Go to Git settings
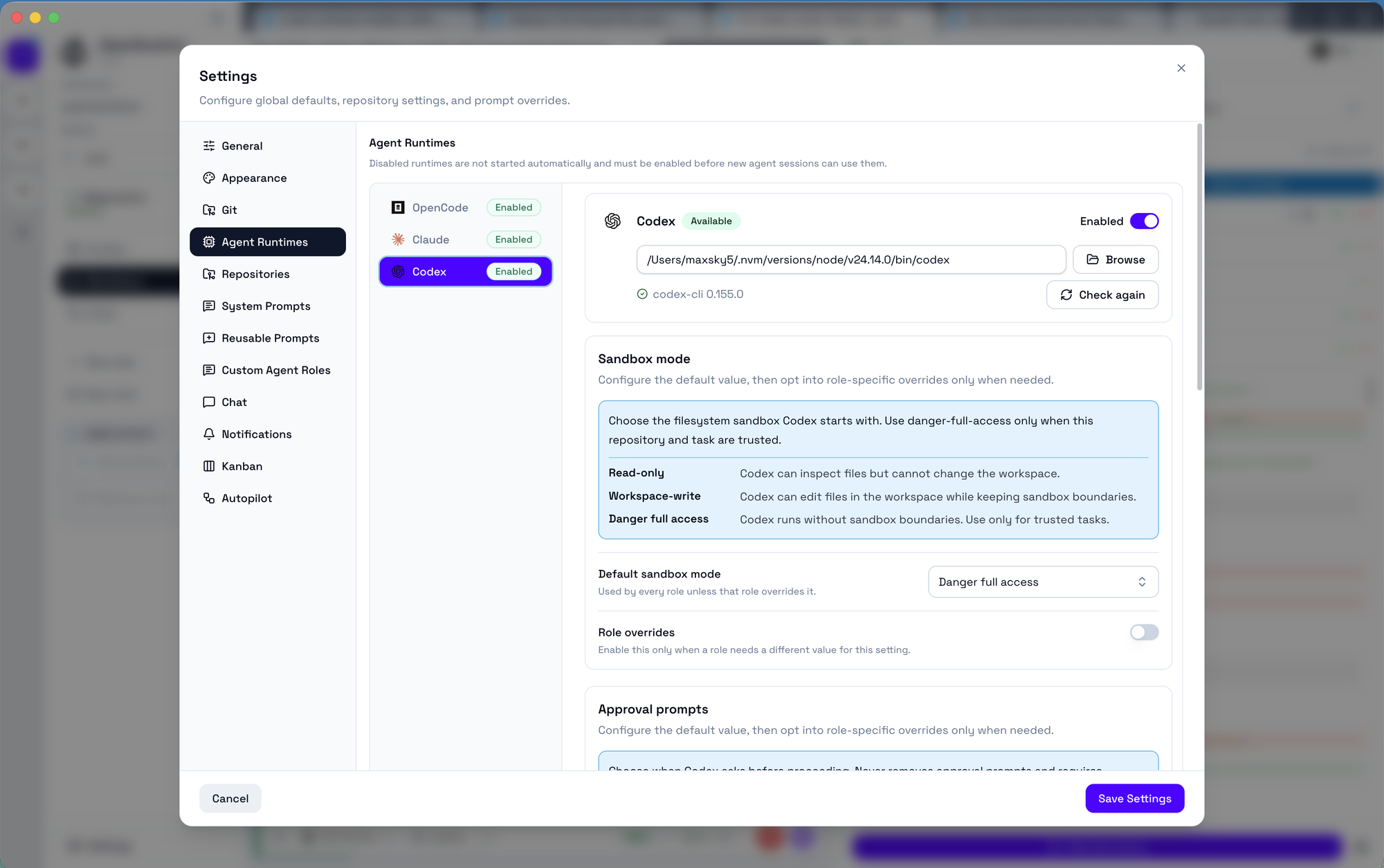1384x868 pixels. pos(267,210)
